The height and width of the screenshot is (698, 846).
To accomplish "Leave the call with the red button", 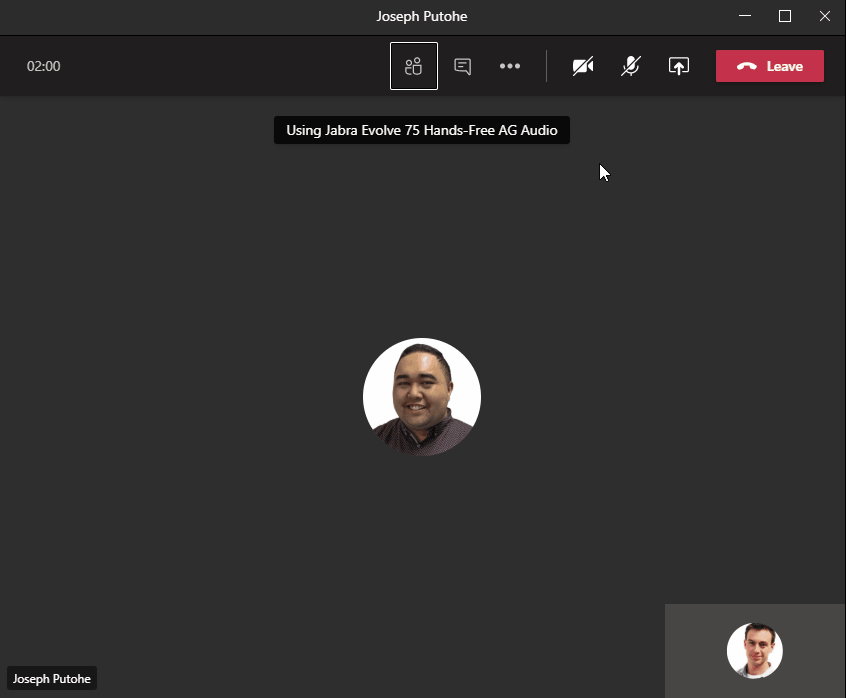I will pos(769,66).
